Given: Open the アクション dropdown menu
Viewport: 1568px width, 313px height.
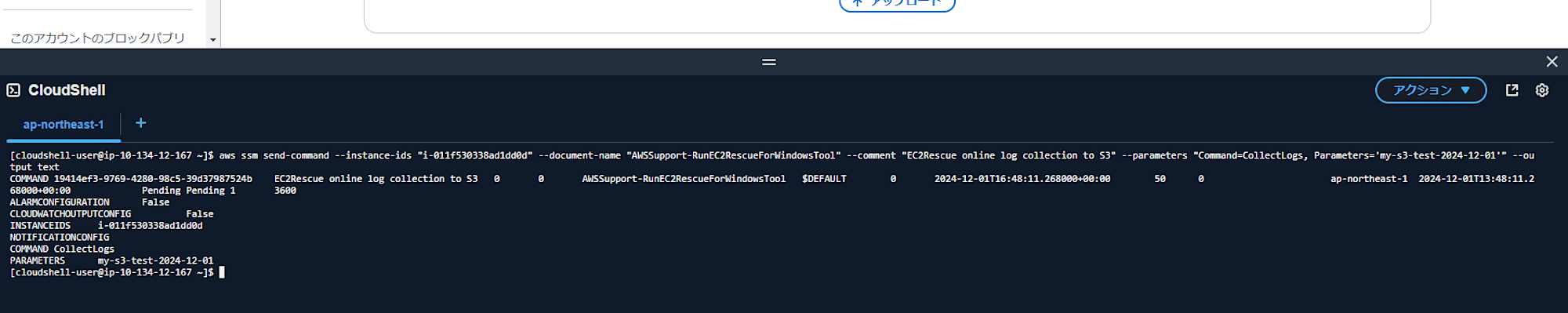Looking at the screenshot, I should point(1431,90).
